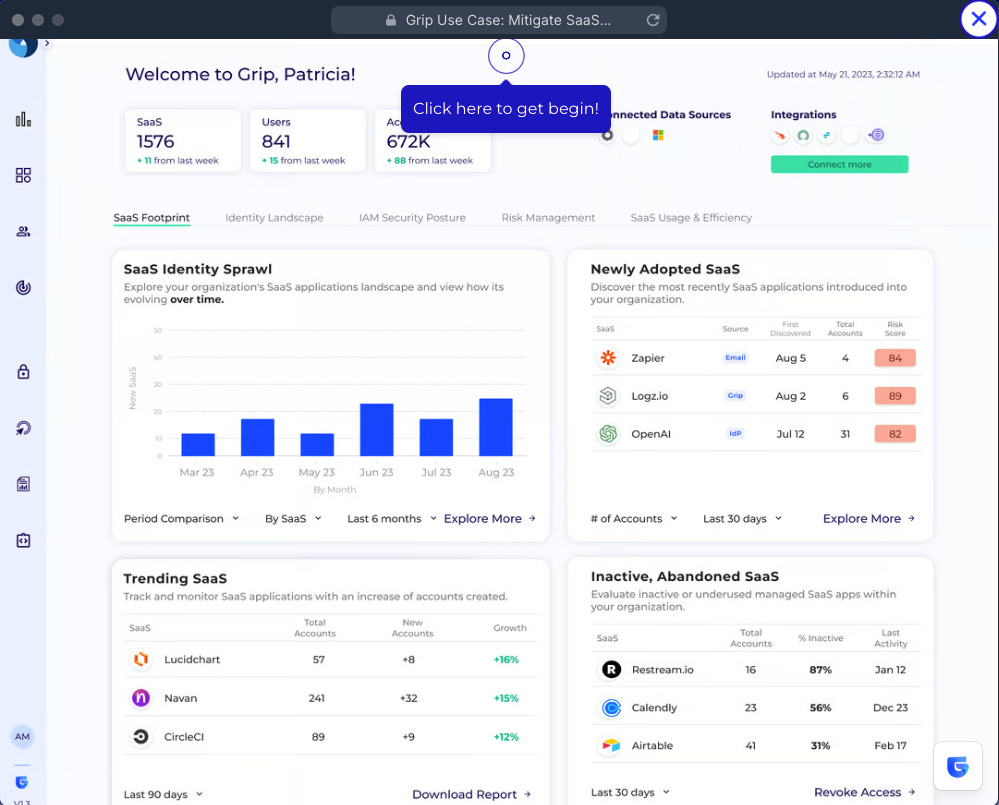Click the Aug 23 bar in chart
This screenshot has width=999, height=805.
[496, 427]
